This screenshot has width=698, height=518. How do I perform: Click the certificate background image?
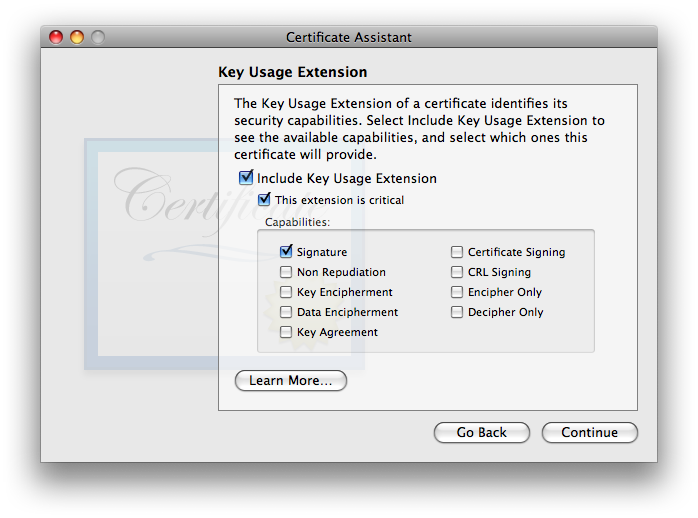(x=150, y=250)
